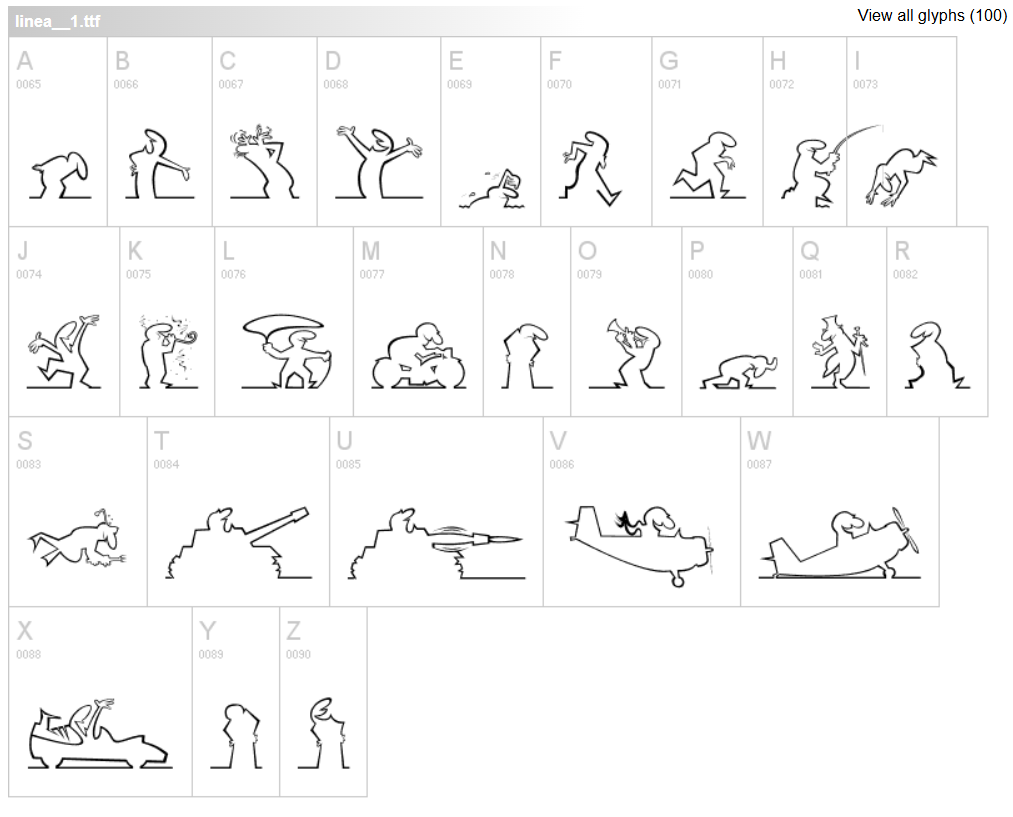Choose glyph W grounded propeller plane
Screen dimensions: 1013x817
(x=840, y=512)
